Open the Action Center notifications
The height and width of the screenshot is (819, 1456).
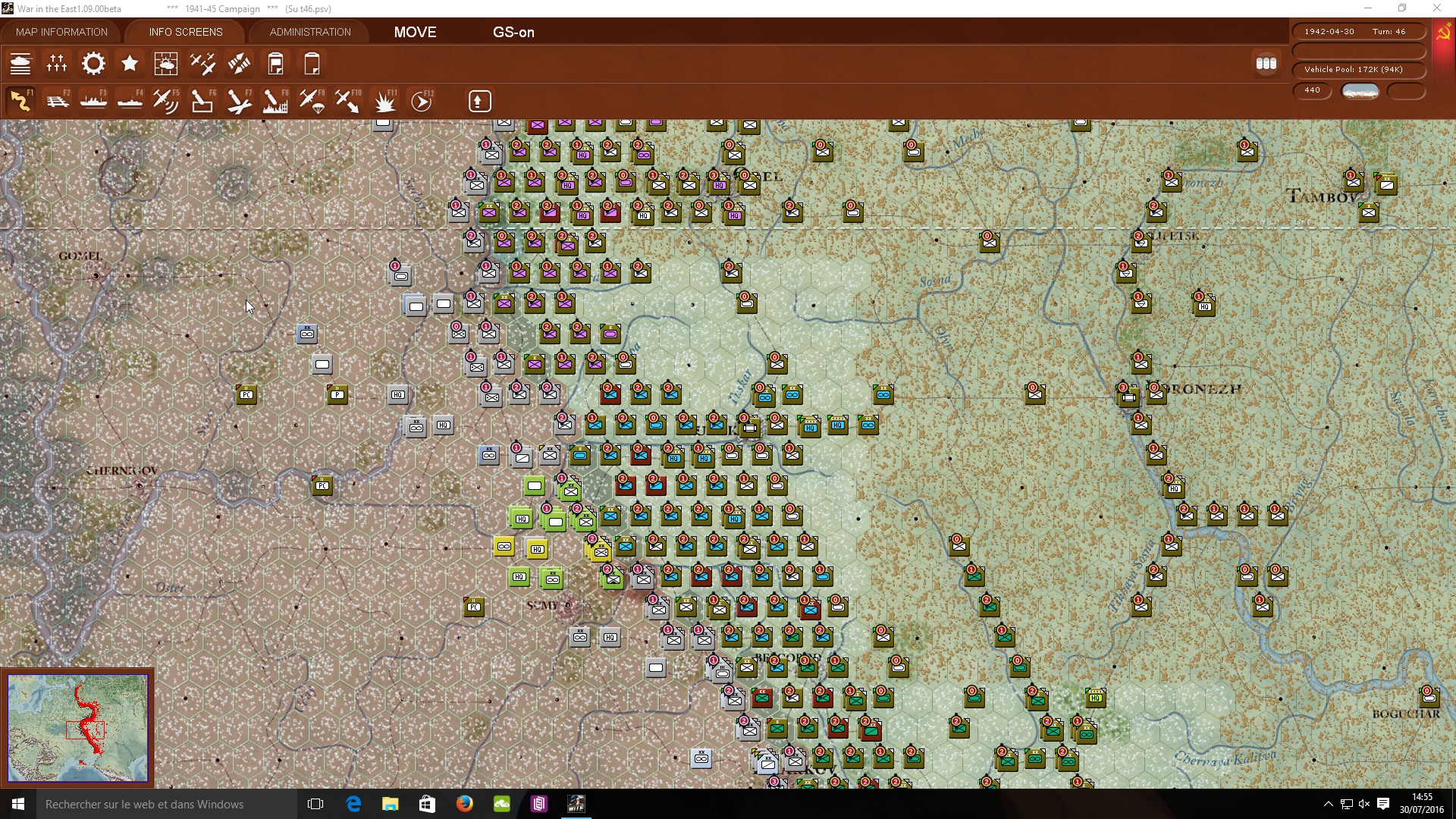pyautogui.click(x=1383, y=804)
